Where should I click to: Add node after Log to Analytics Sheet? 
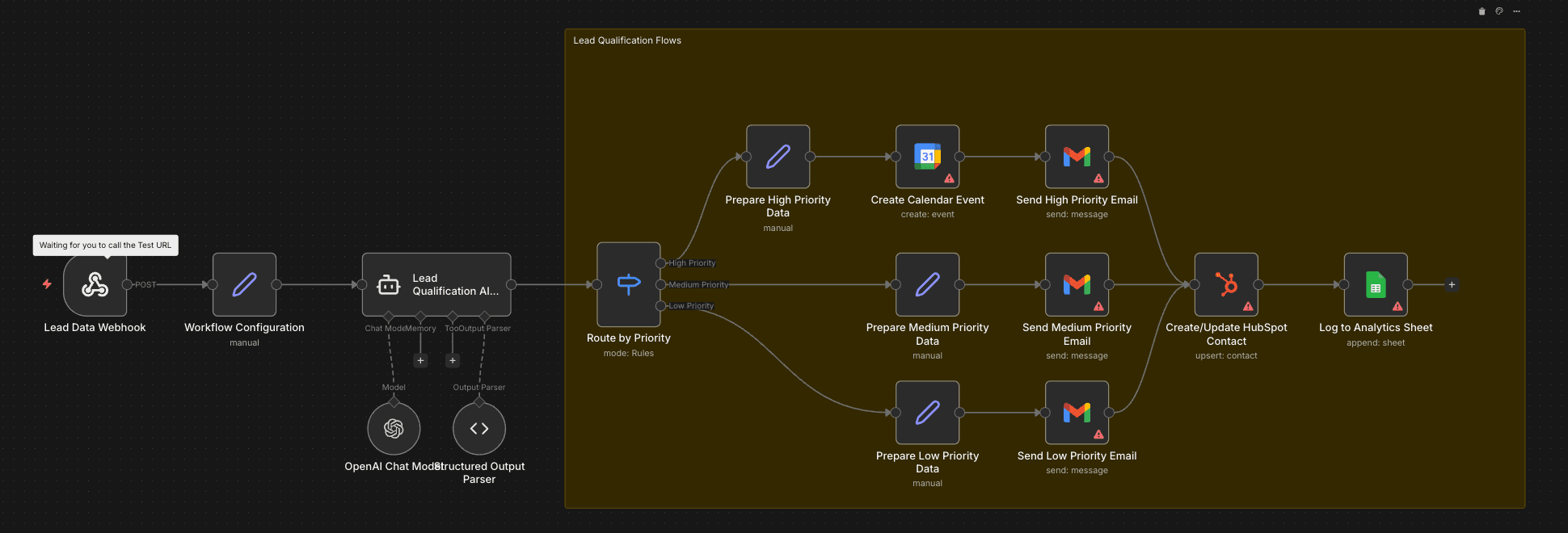click(1452, 284)
